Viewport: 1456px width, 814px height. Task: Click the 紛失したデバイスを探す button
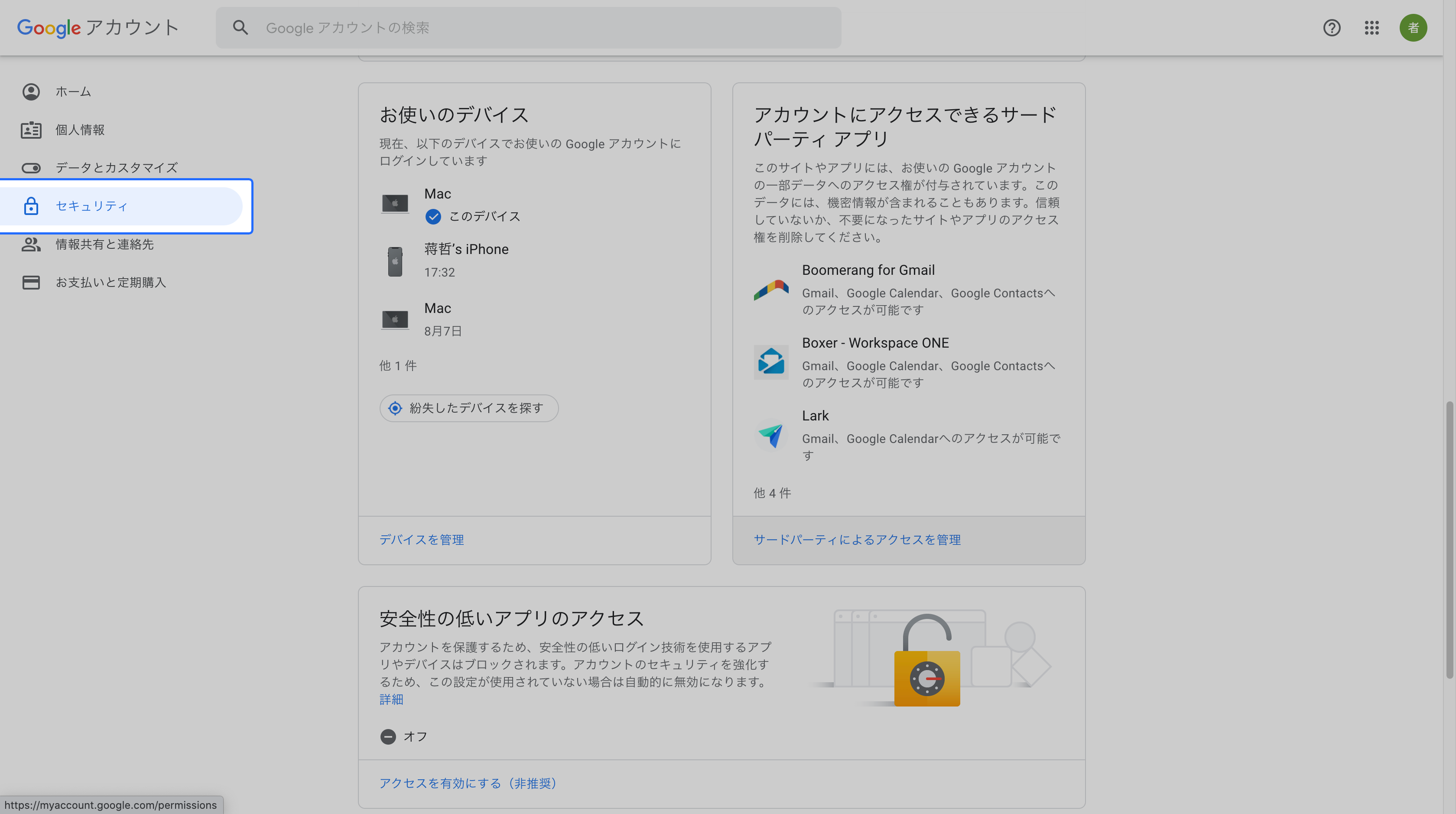pyautogui.click(x=468, y=408)
